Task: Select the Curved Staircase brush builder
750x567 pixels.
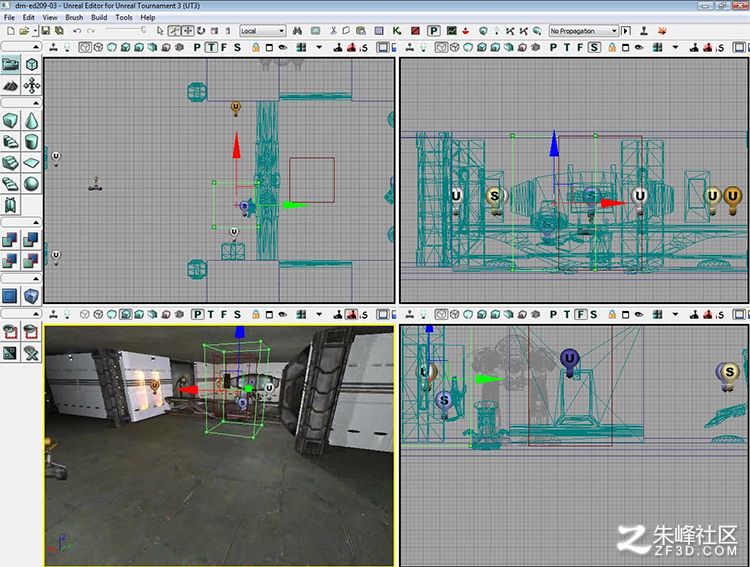Action: tap(11, 142)
